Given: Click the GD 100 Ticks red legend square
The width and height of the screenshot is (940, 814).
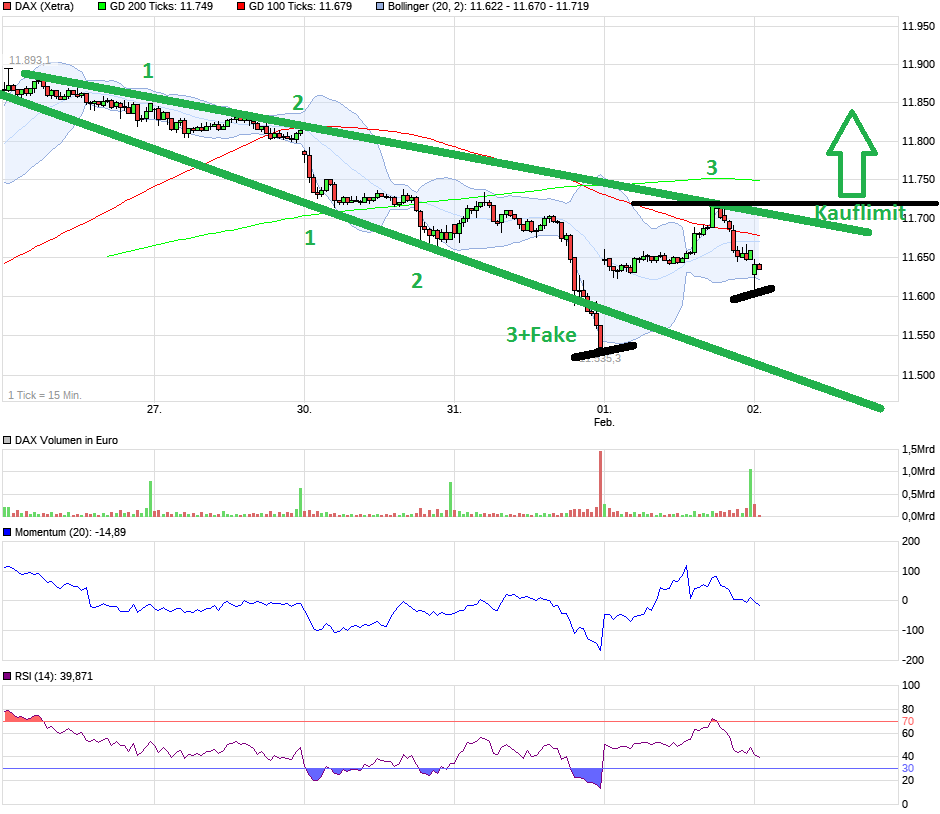Looking at the screenshot, I should [241, 7].
